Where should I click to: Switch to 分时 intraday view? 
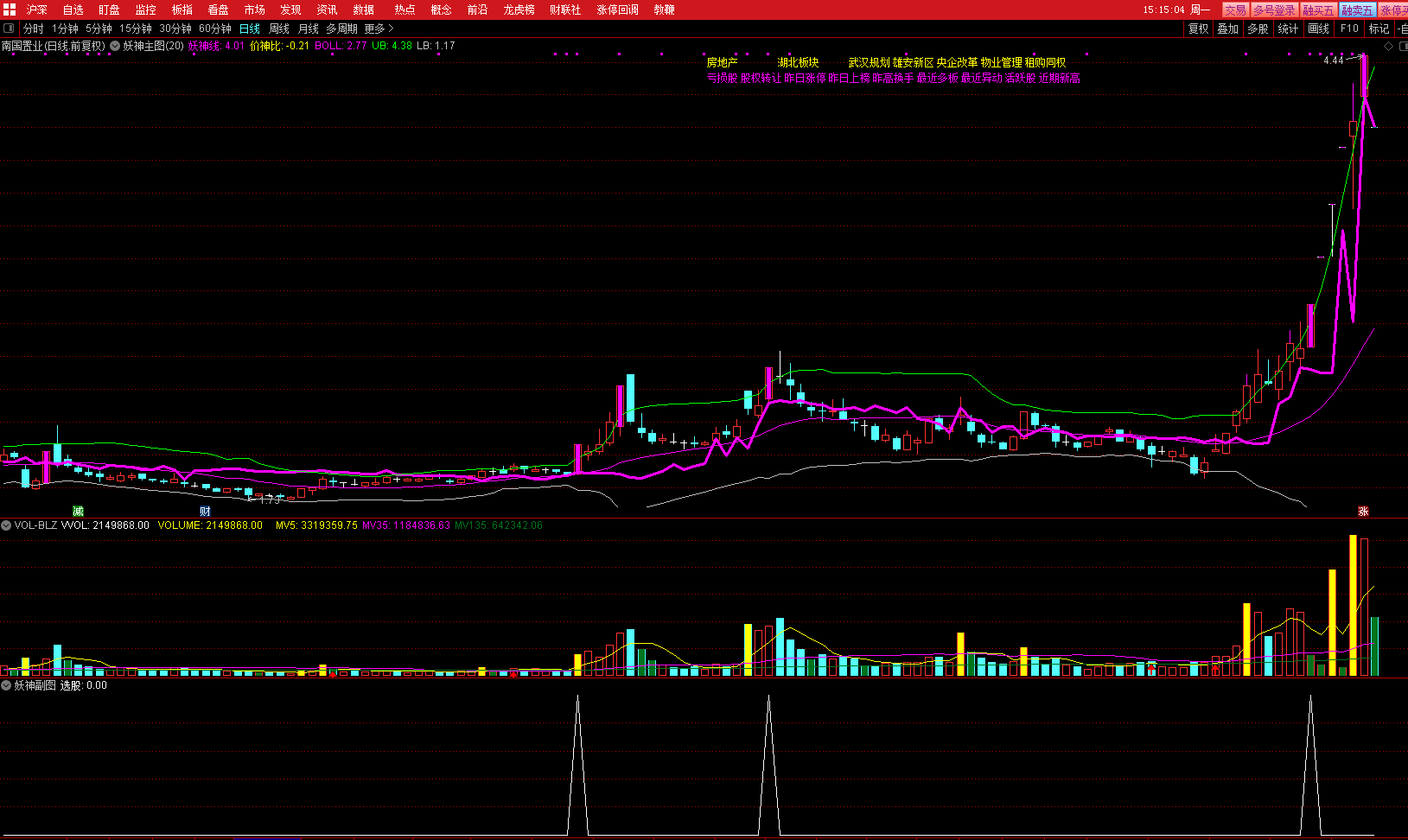33,29
